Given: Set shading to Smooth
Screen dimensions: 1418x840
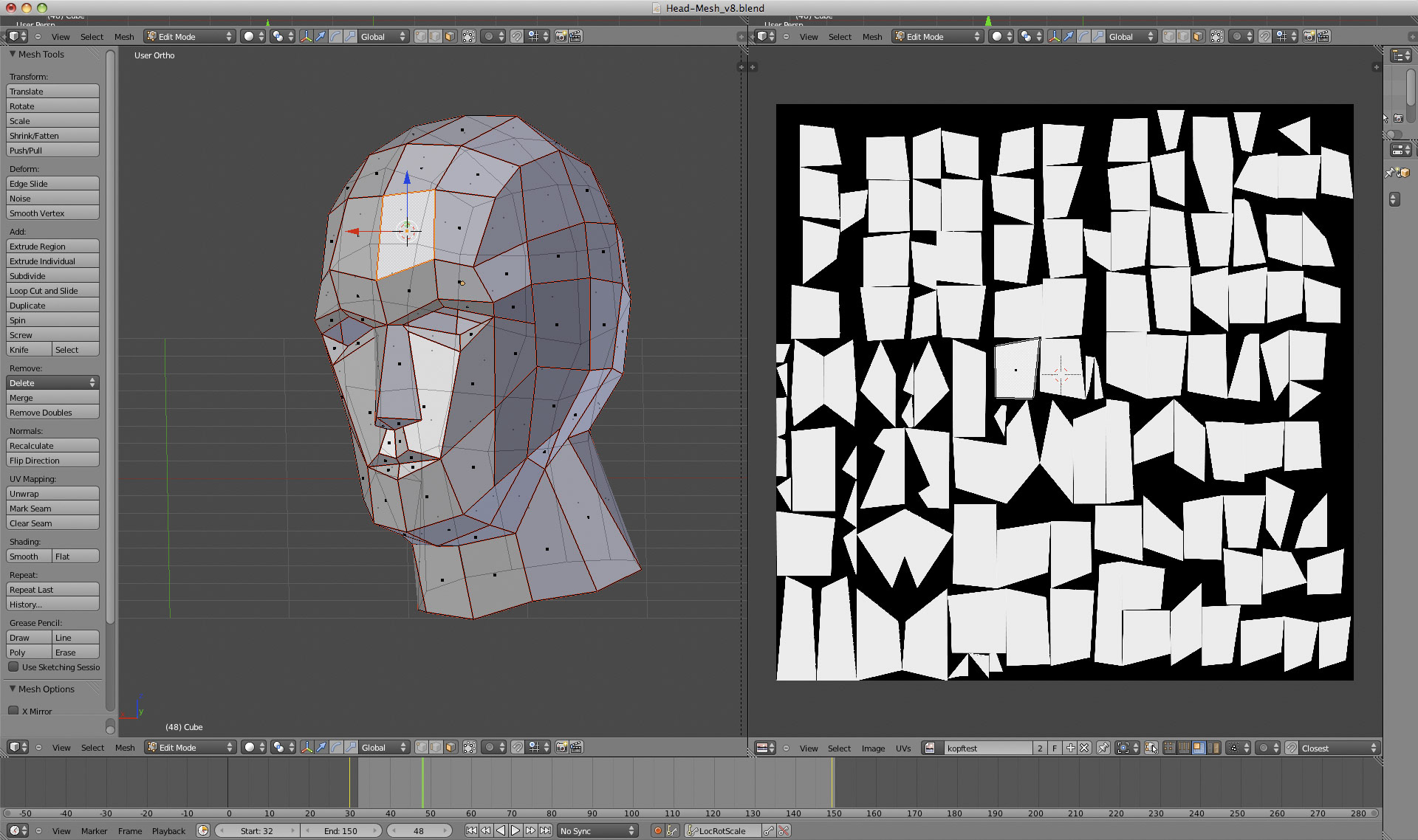Looking at the screenshot, I should click(x=30, y=557).
